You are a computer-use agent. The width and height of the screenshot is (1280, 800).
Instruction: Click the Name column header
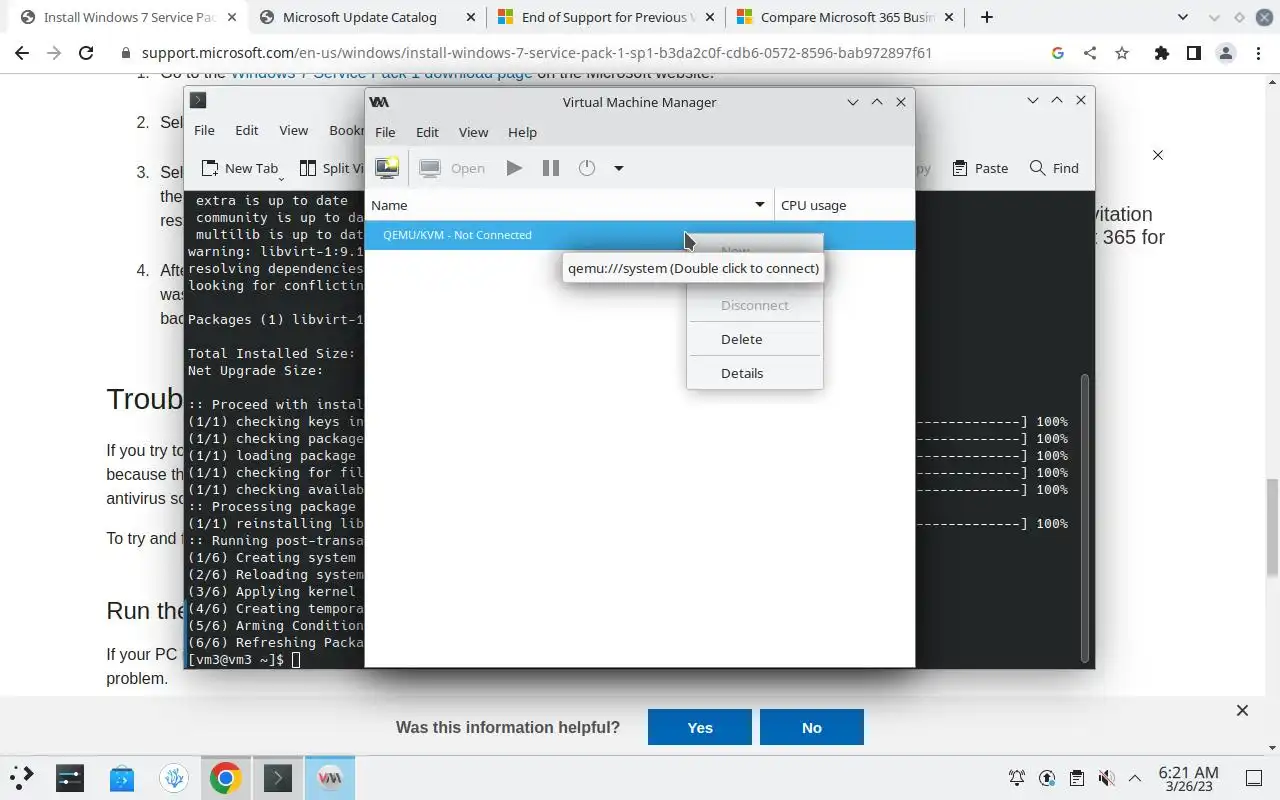pyautogui.click(x=569, y=205)
